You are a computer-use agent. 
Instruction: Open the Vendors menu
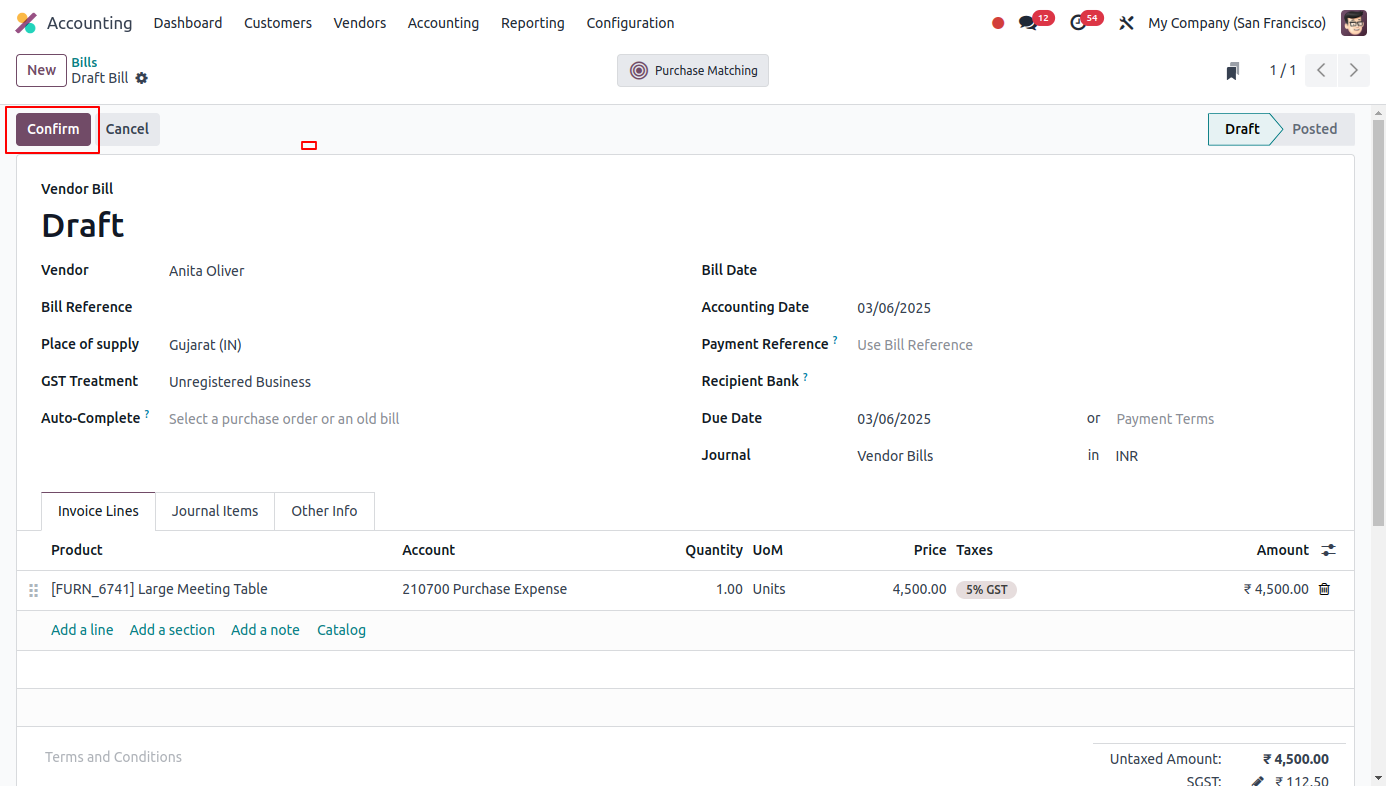pos(359,22)
